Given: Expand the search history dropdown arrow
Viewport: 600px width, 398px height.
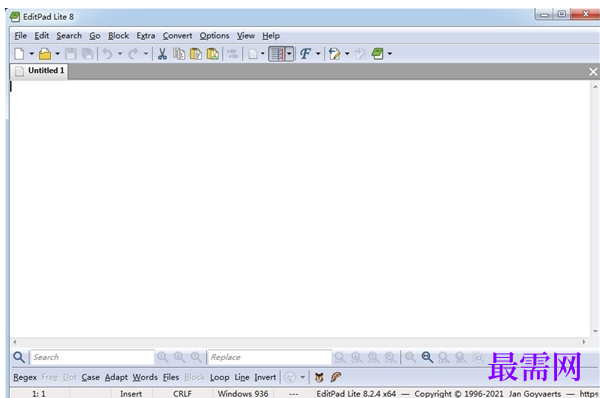Looking at the screenshot, I should click(302, 377).
